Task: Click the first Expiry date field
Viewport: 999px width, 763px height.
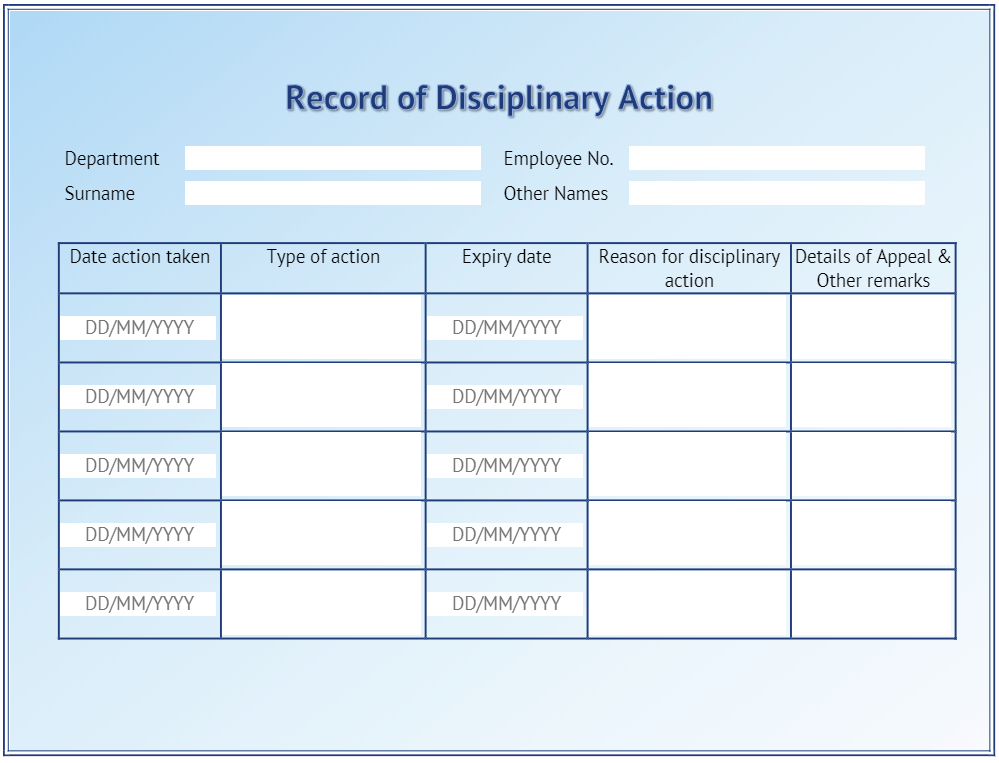Action: tap(506, 325)
